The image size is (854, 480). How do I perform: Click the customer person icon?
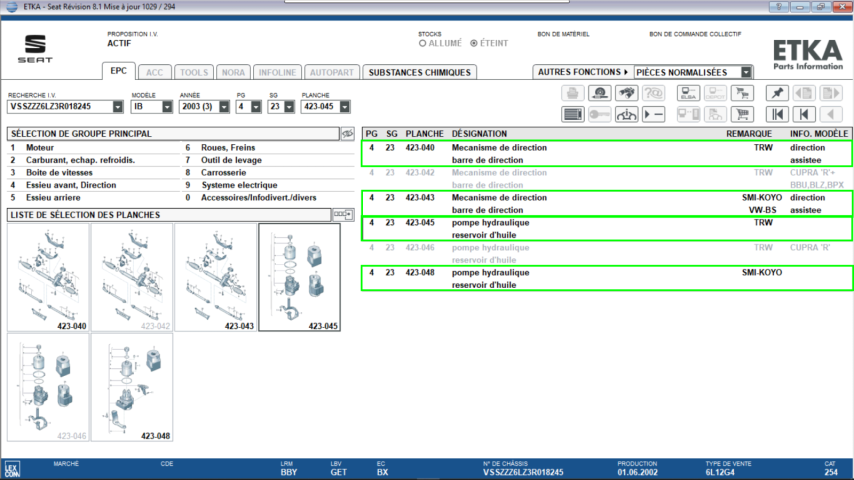click(x=715, y=114)
